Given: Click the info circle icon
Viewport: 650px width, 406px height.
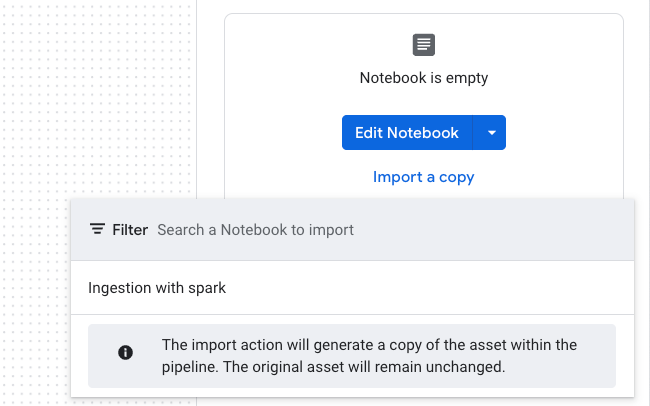Looking at the screenshot, I should tap(126, 353).
